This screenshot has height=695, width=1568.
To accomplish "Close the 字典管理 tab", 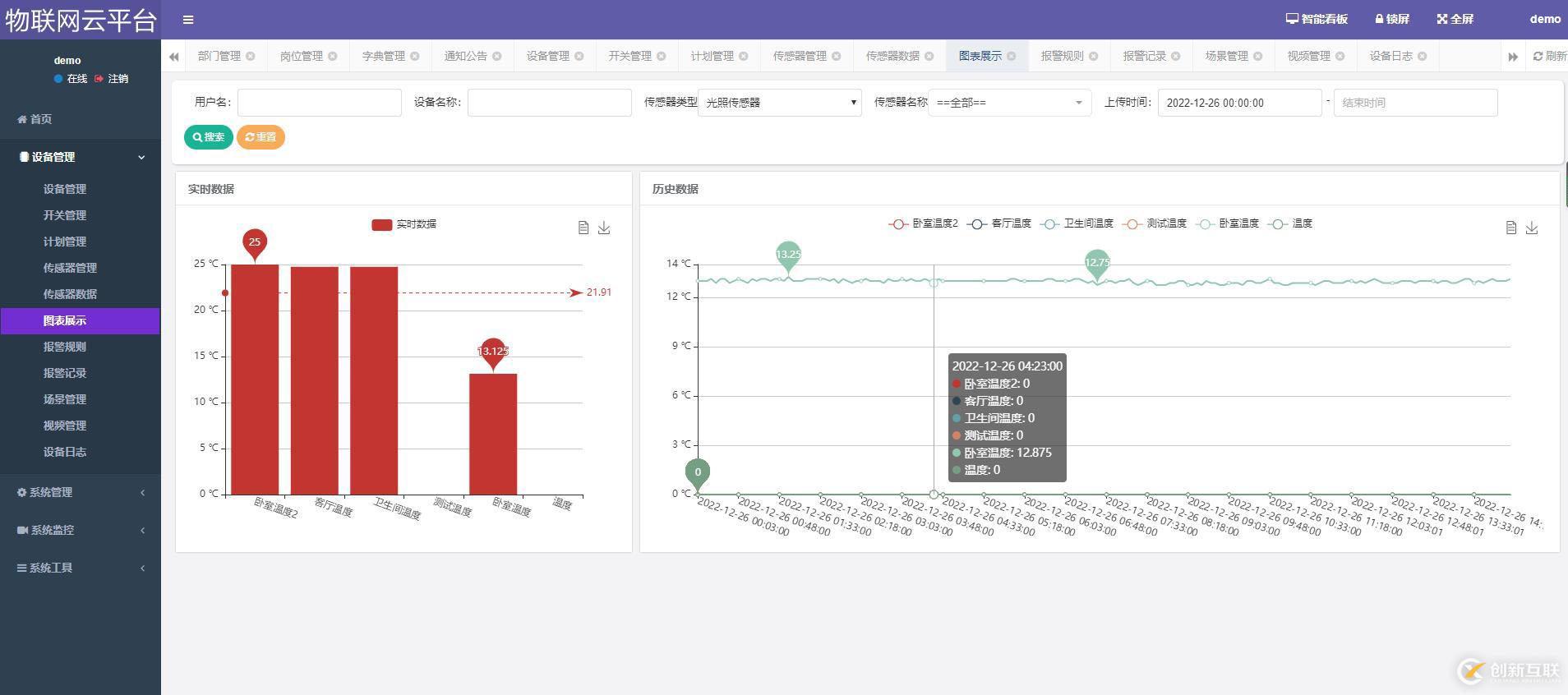I will tap(415, 56).
